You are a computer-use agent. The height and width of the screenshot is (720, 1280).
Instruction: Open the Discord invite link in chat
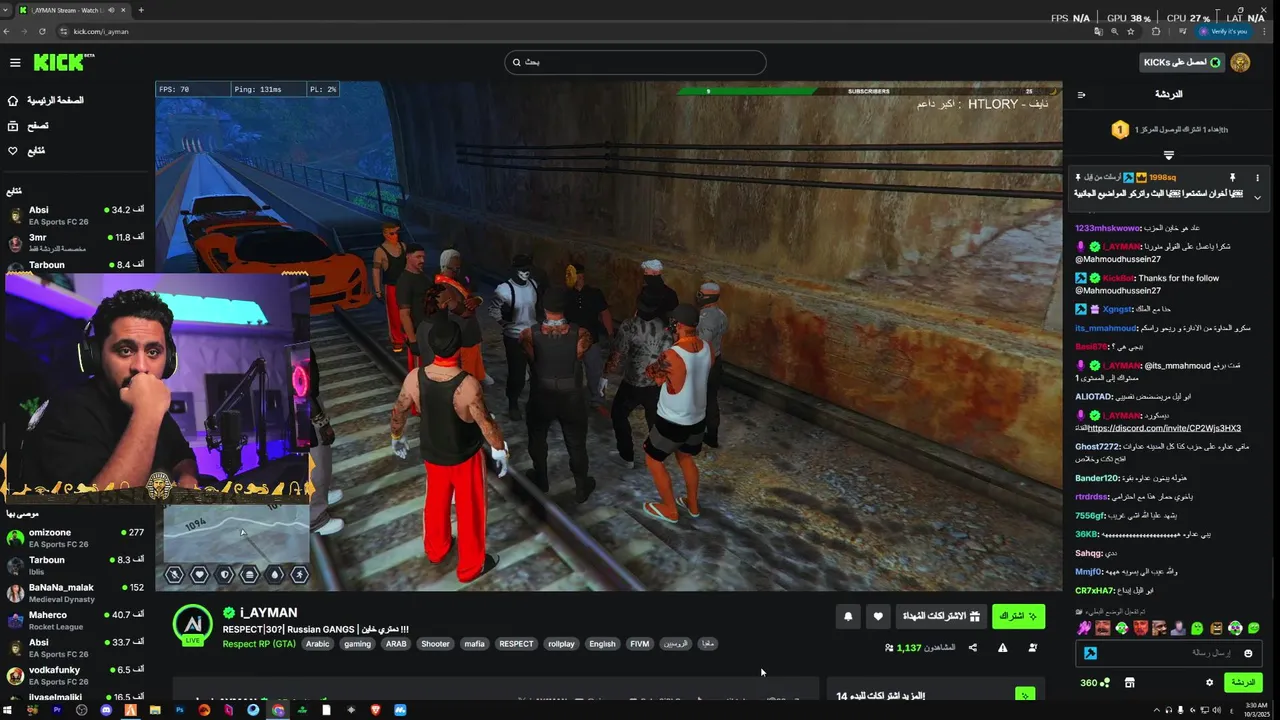(x=1164, y=428)
